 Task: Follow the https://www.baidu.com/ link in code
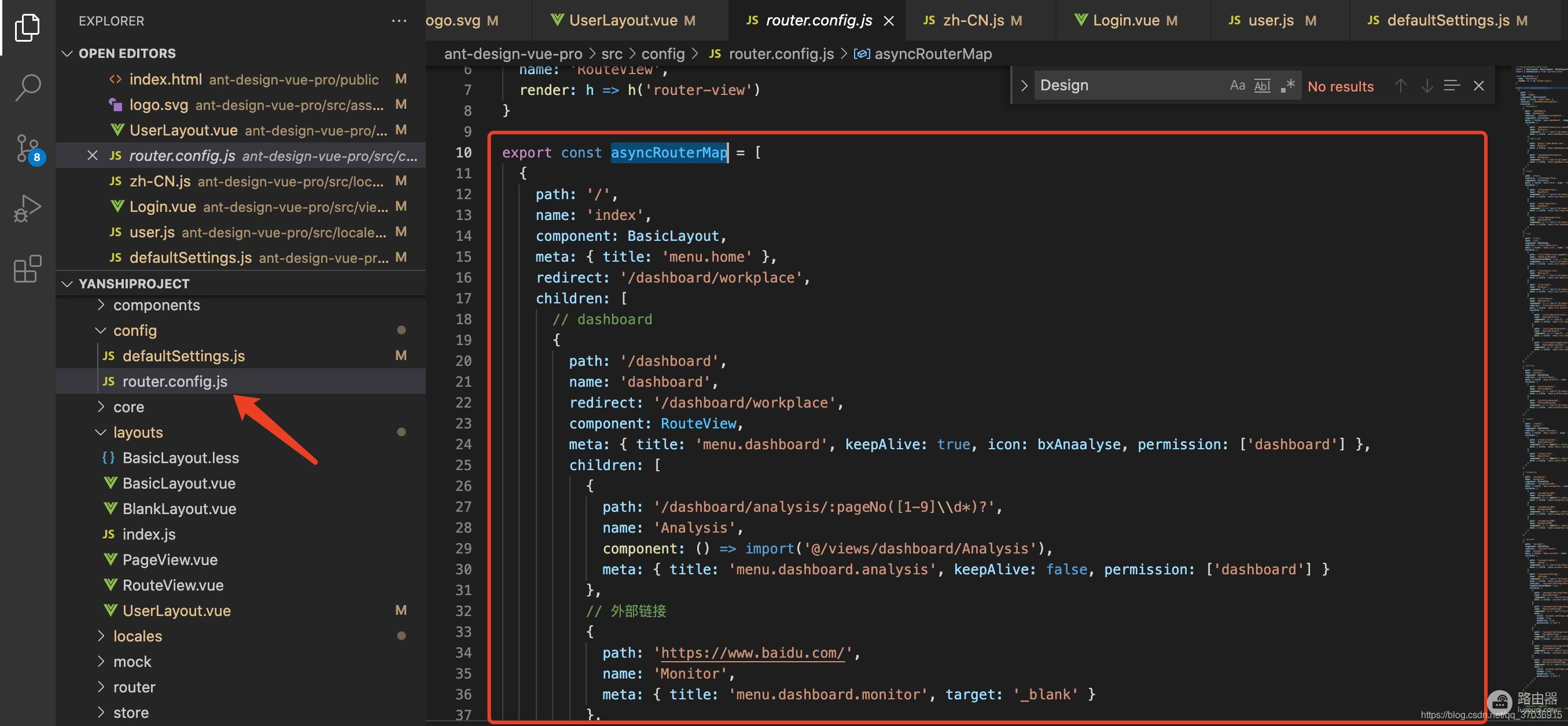point(752,653)
